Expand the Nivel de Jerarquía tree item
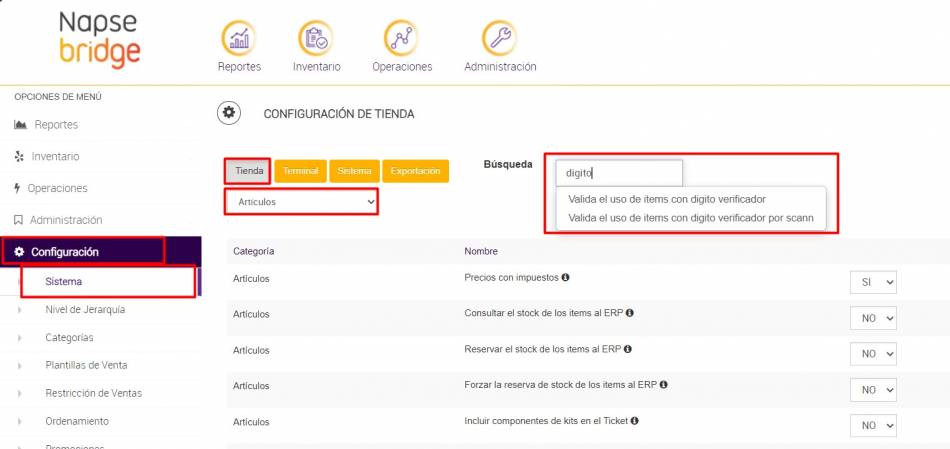Image resolution: width=950 pixels, height=449 pixels. [x=19, y=310]
